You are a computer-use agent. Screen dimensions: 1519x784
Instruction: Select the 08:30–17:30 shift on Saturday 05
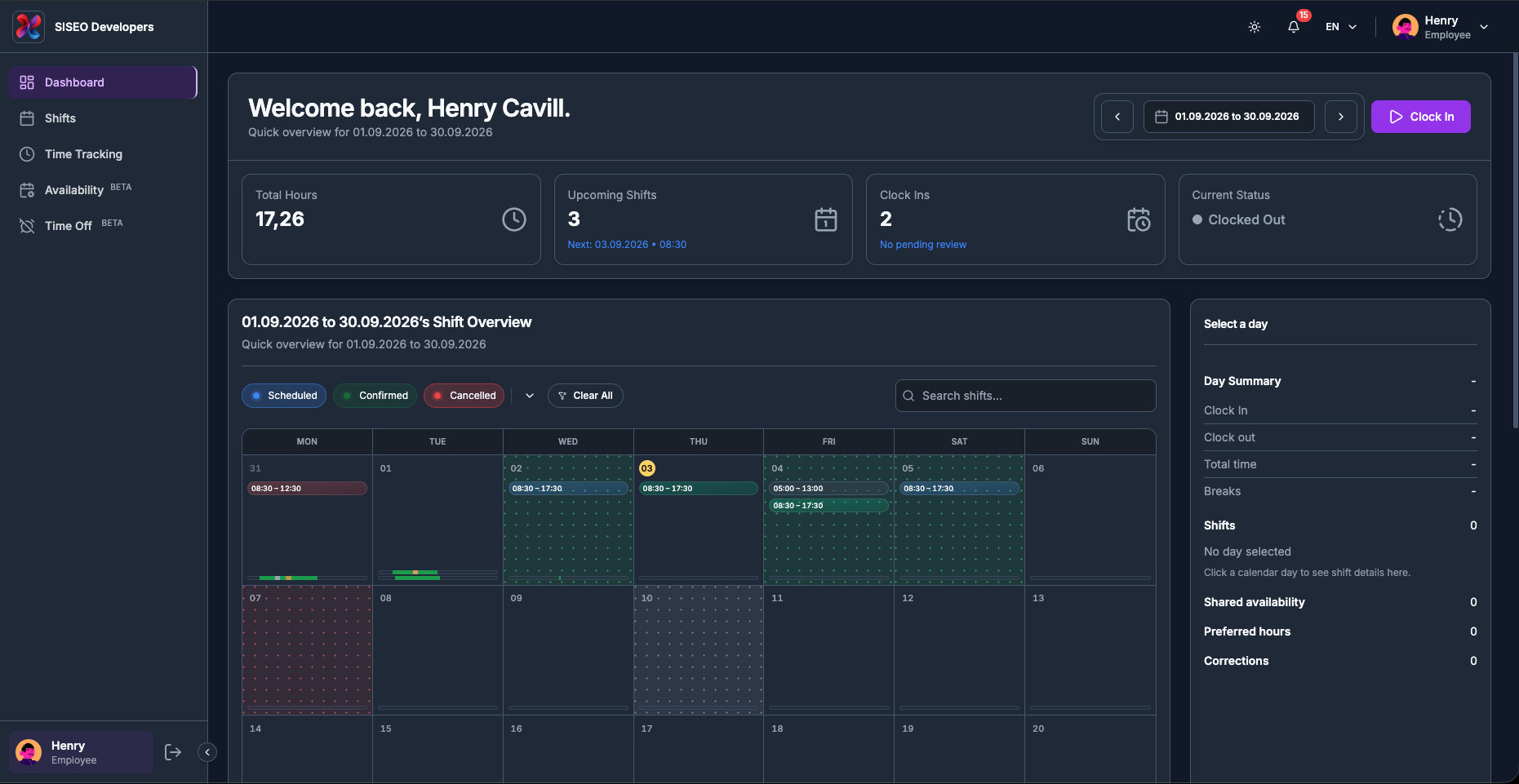coord(960,489)
